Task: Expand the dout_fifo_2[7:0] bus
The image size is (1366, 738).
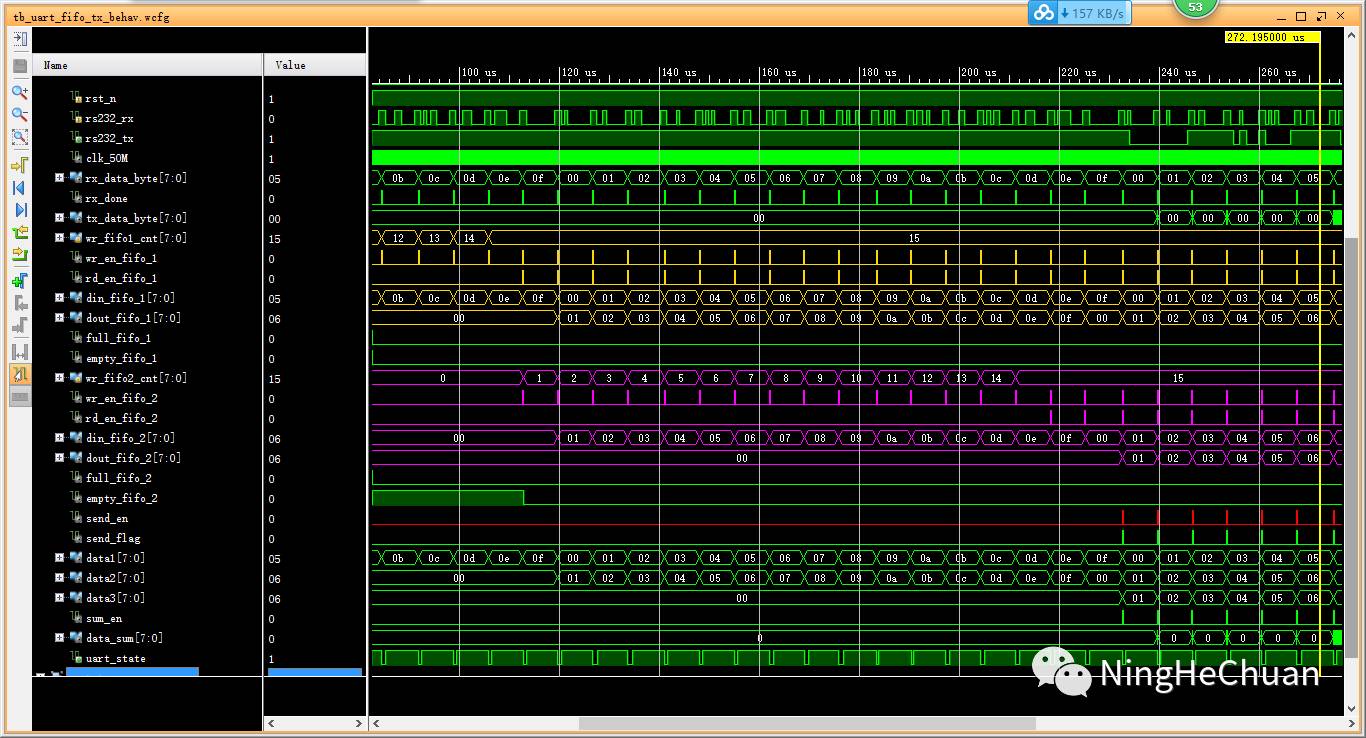Action: [x=60, y=458]
